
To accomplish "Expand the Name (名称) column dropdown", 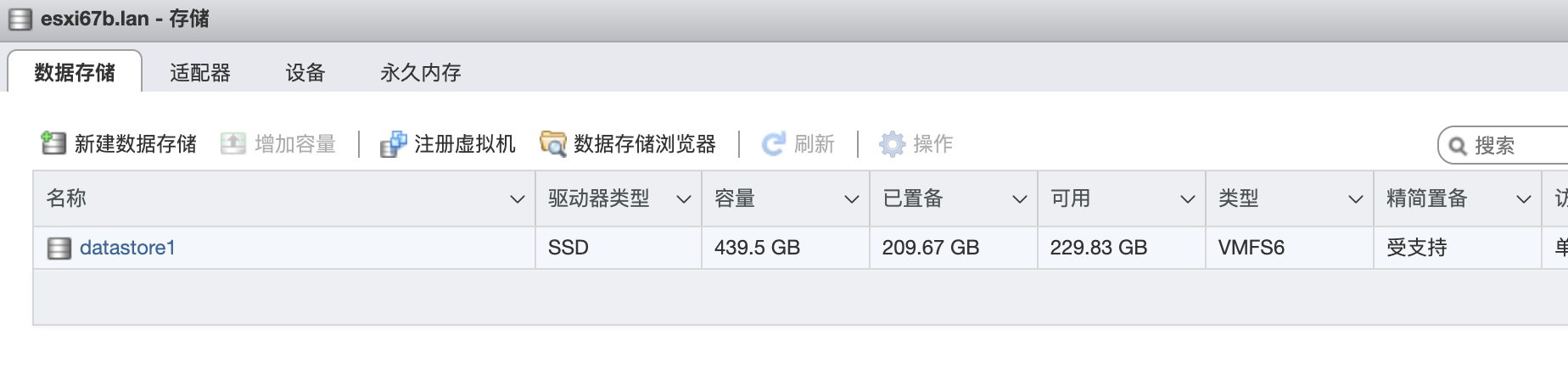I will 517,199.
